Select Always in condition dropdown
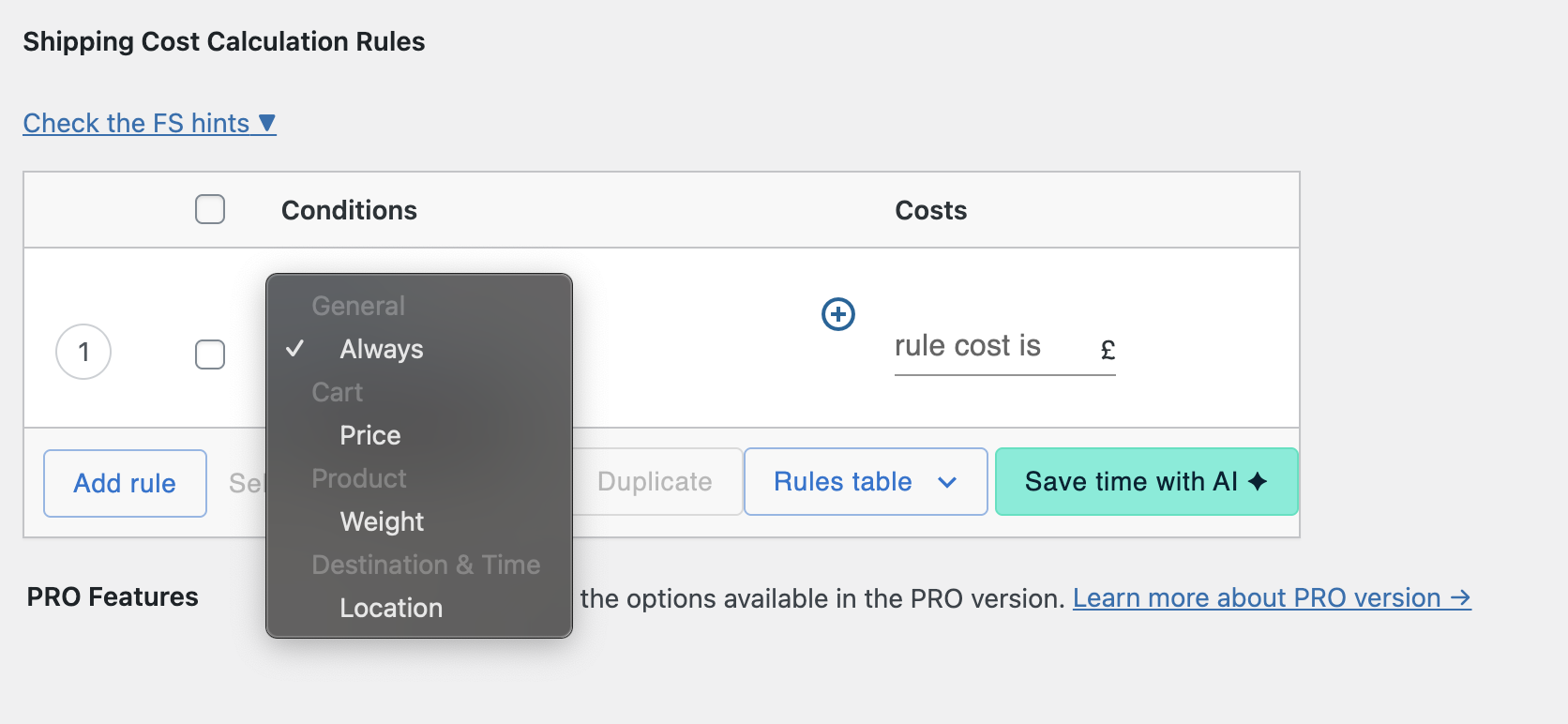Screen dimensions: 1568x724 tap(382, 349)
